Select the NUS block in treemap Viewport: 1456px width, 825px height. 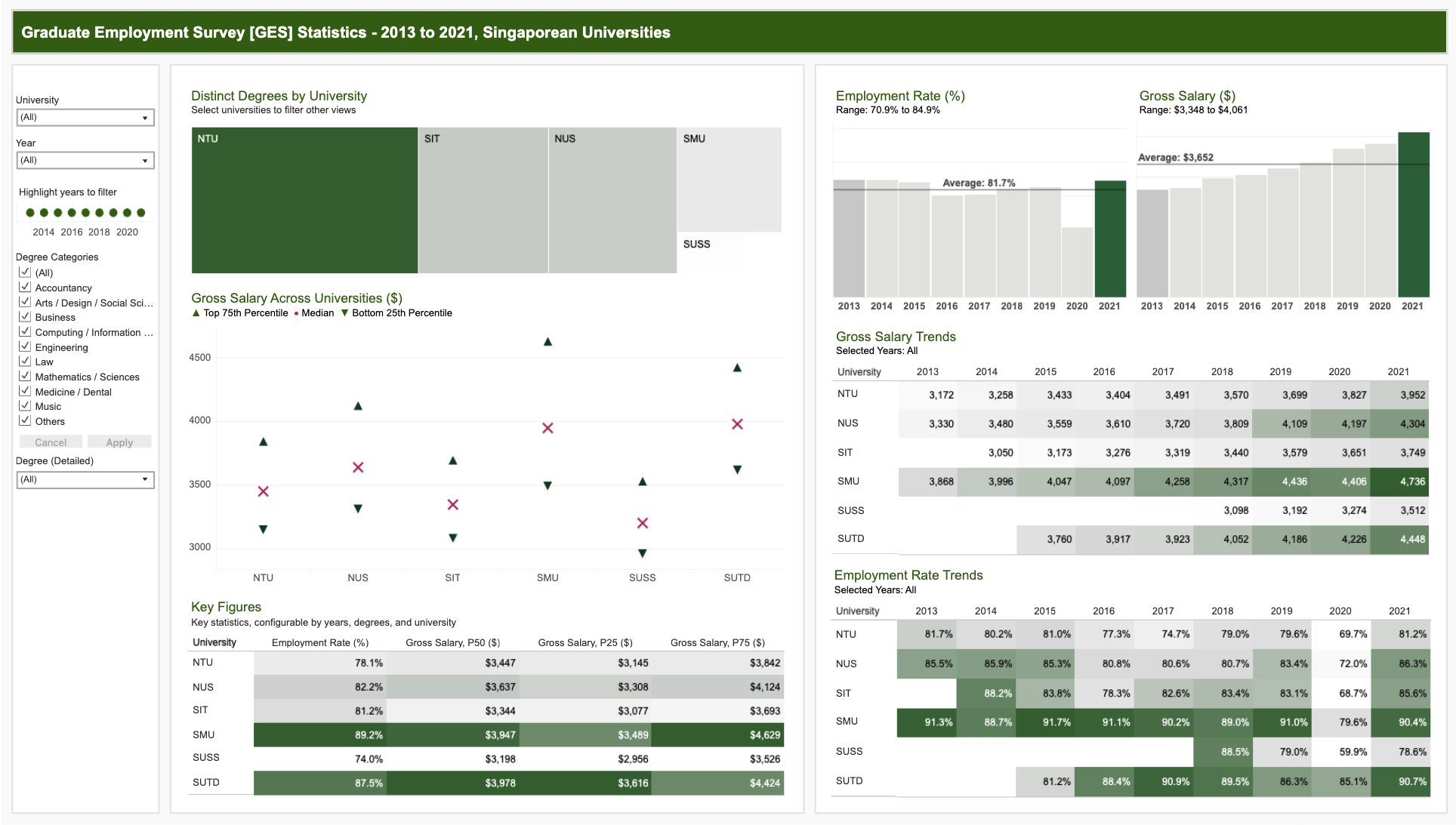[x=612, y=200]
